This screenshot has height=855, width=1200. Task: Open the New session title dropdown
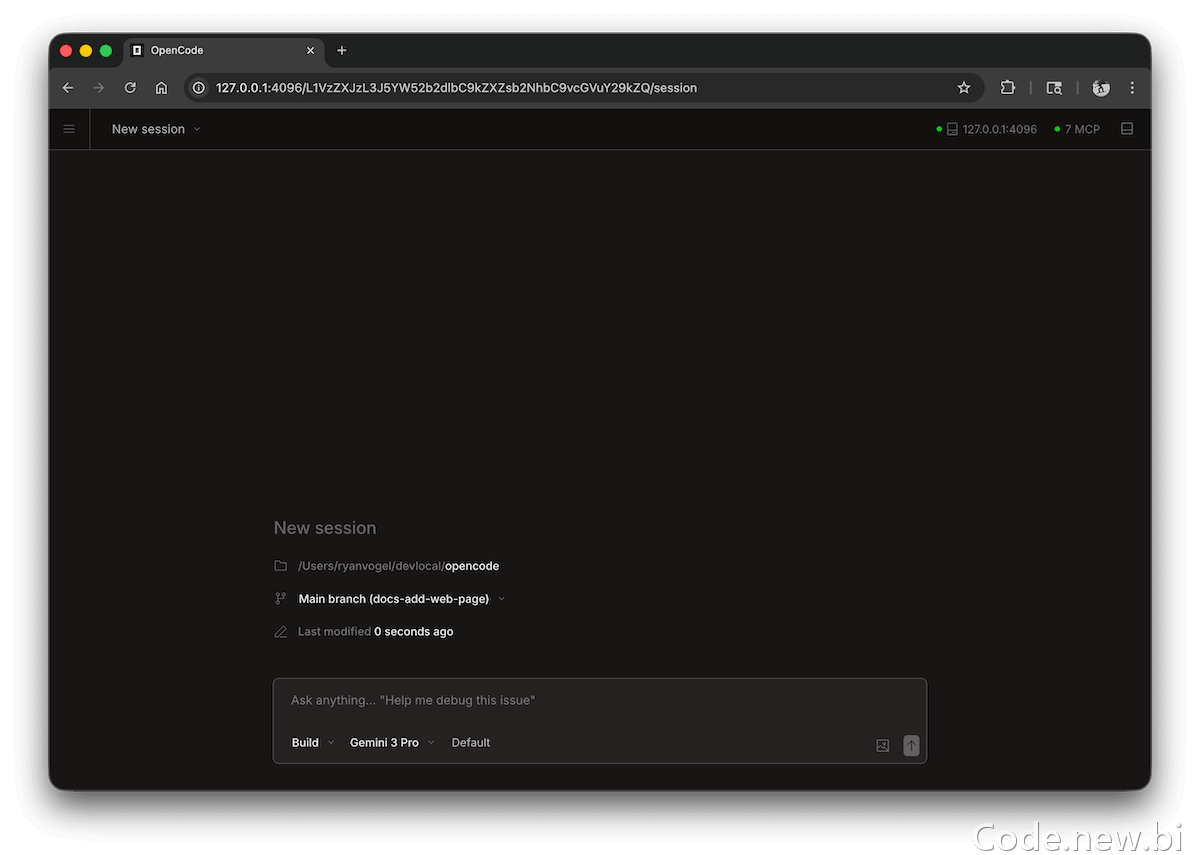point(156,129)
